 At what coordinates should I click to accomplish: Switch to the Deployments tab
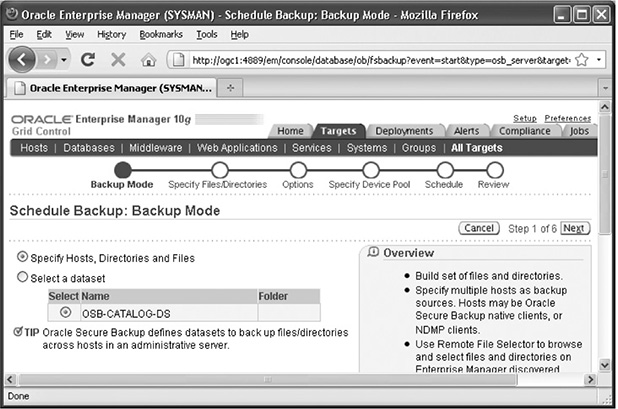pos(404,131)
